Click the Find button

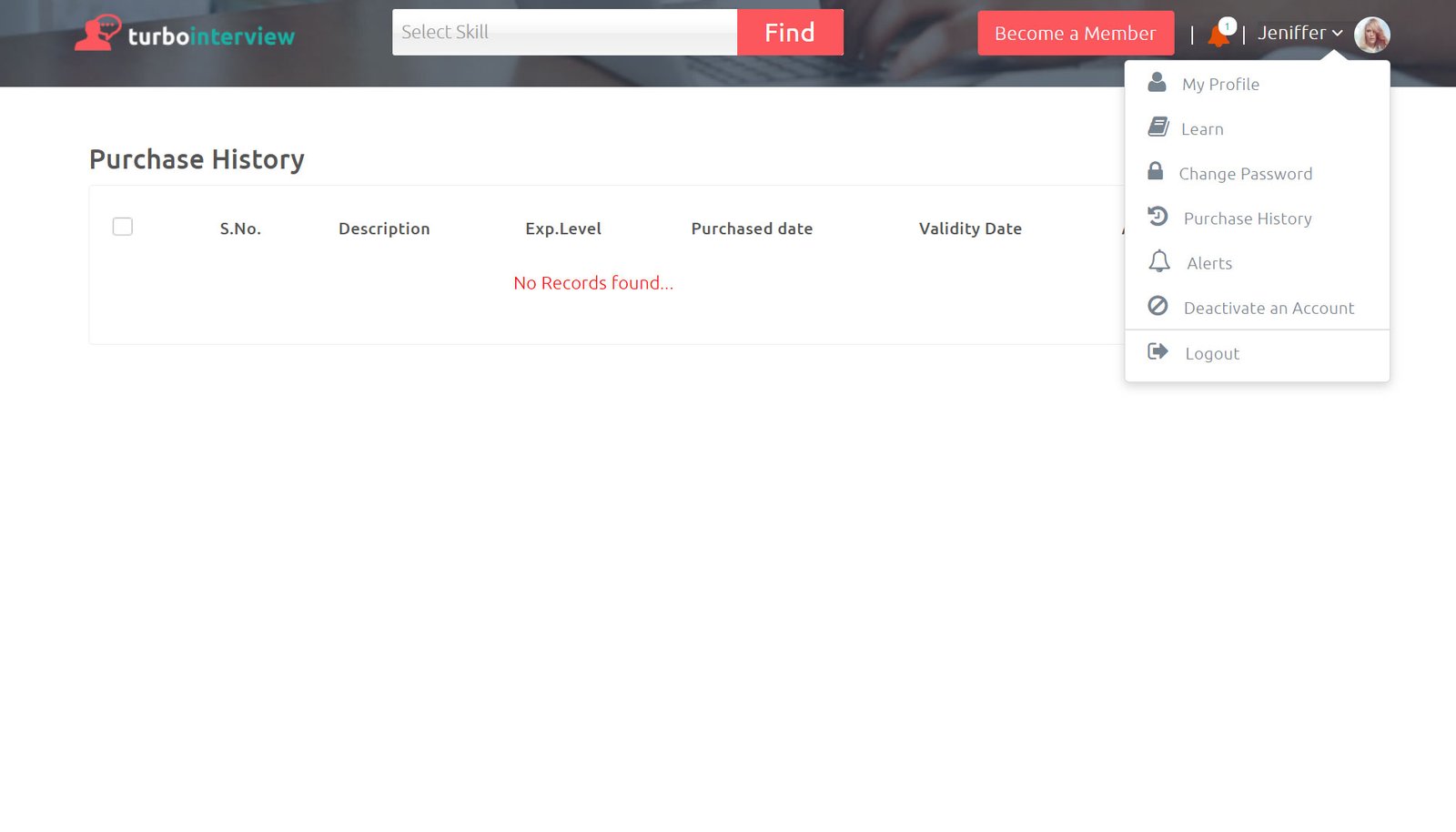coord(790,33)
